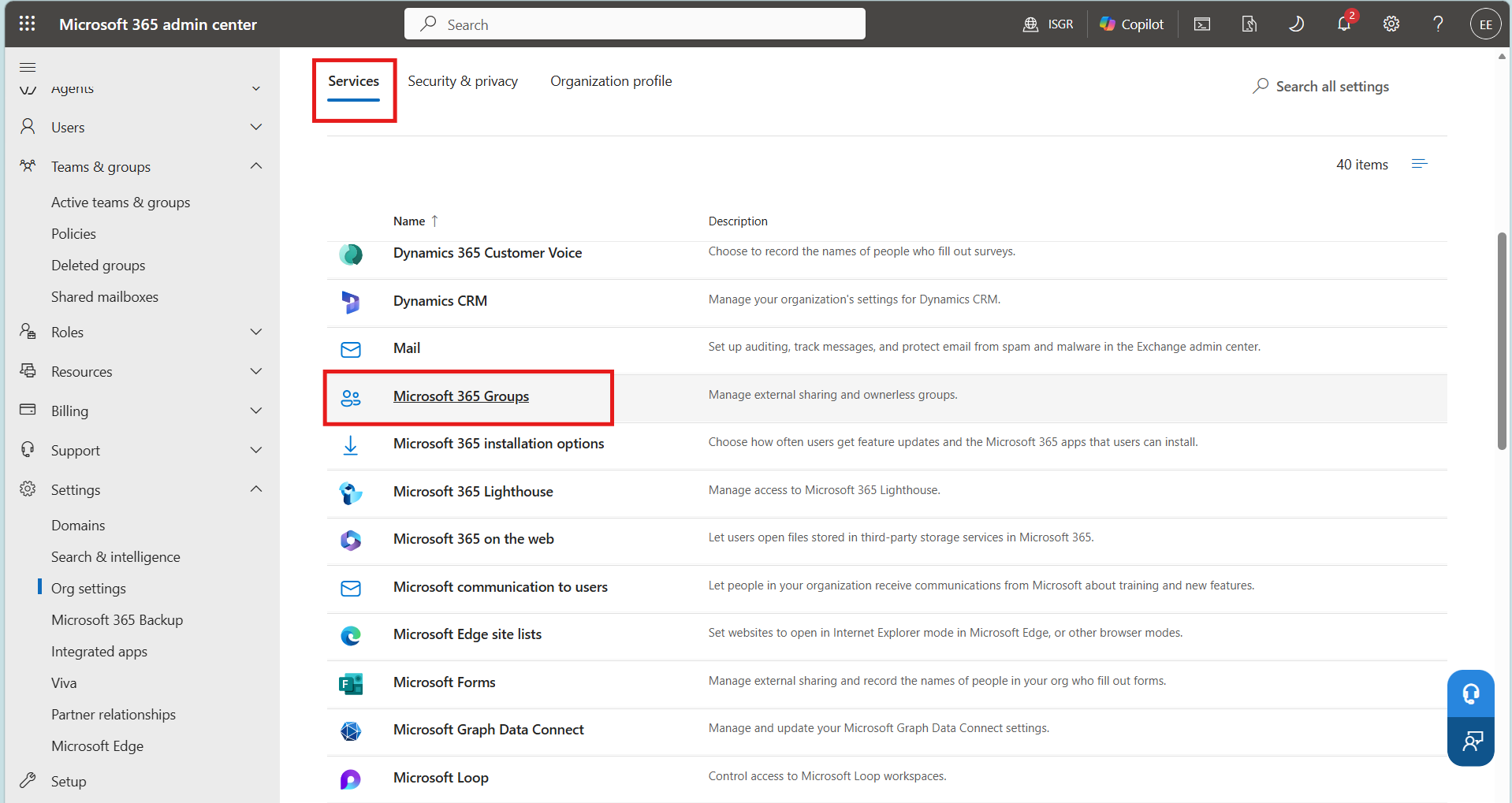This screenshot has height=803, width=1512.
Task: Collapse the Settings navigation section
Action: [142, 489]
